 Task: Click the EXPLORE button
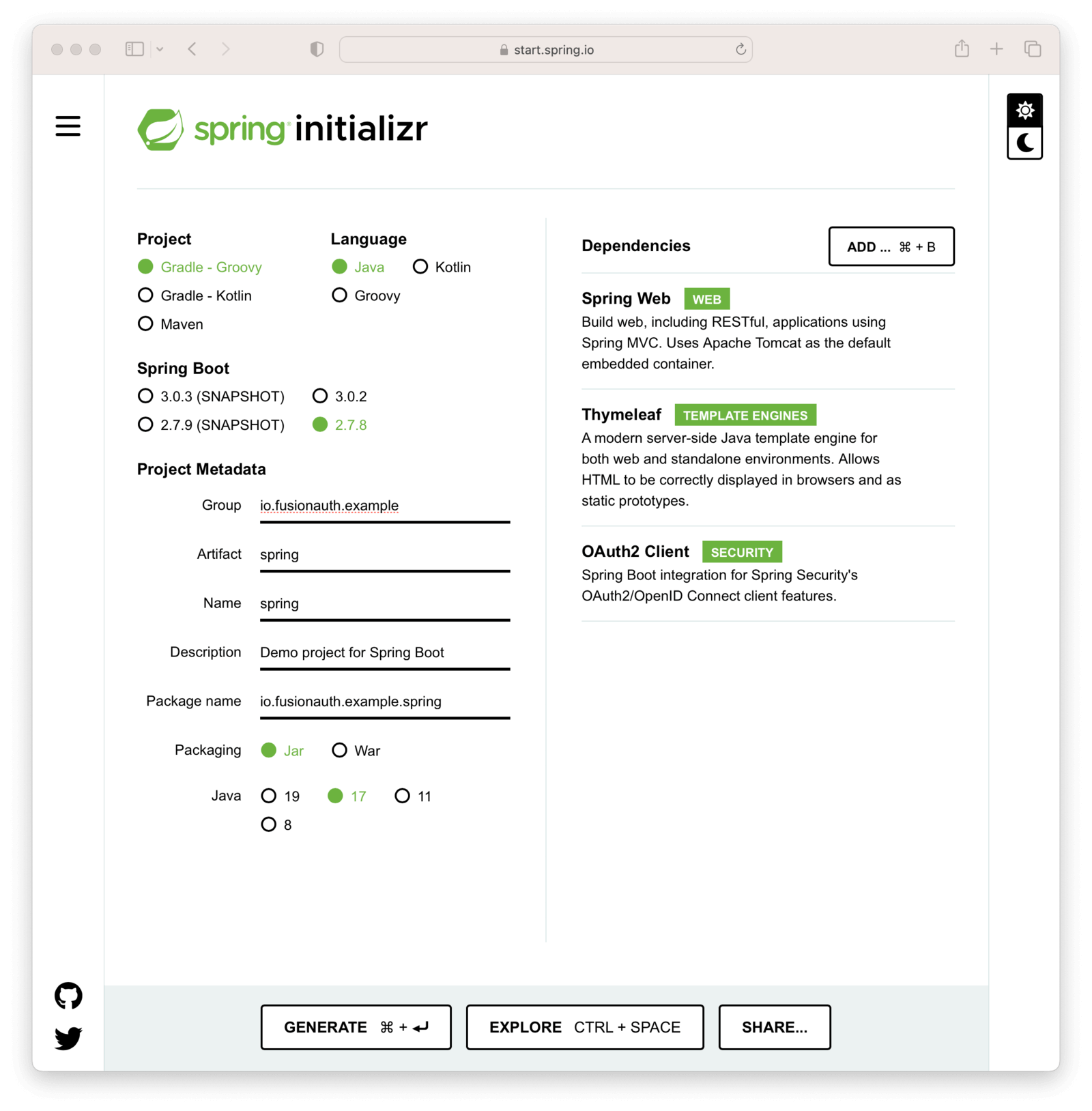pos(585,1027)
